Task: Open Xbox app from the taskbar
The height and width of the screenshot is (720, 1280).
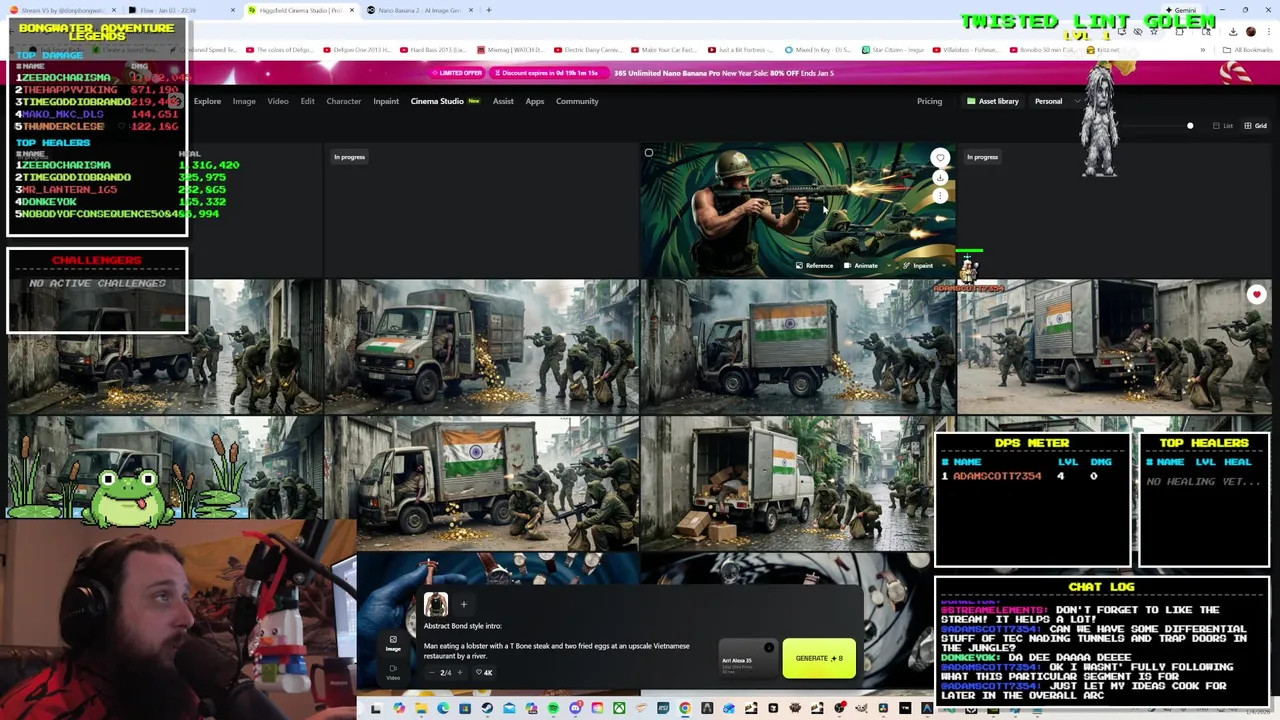Action: click(x=619, y=709)
